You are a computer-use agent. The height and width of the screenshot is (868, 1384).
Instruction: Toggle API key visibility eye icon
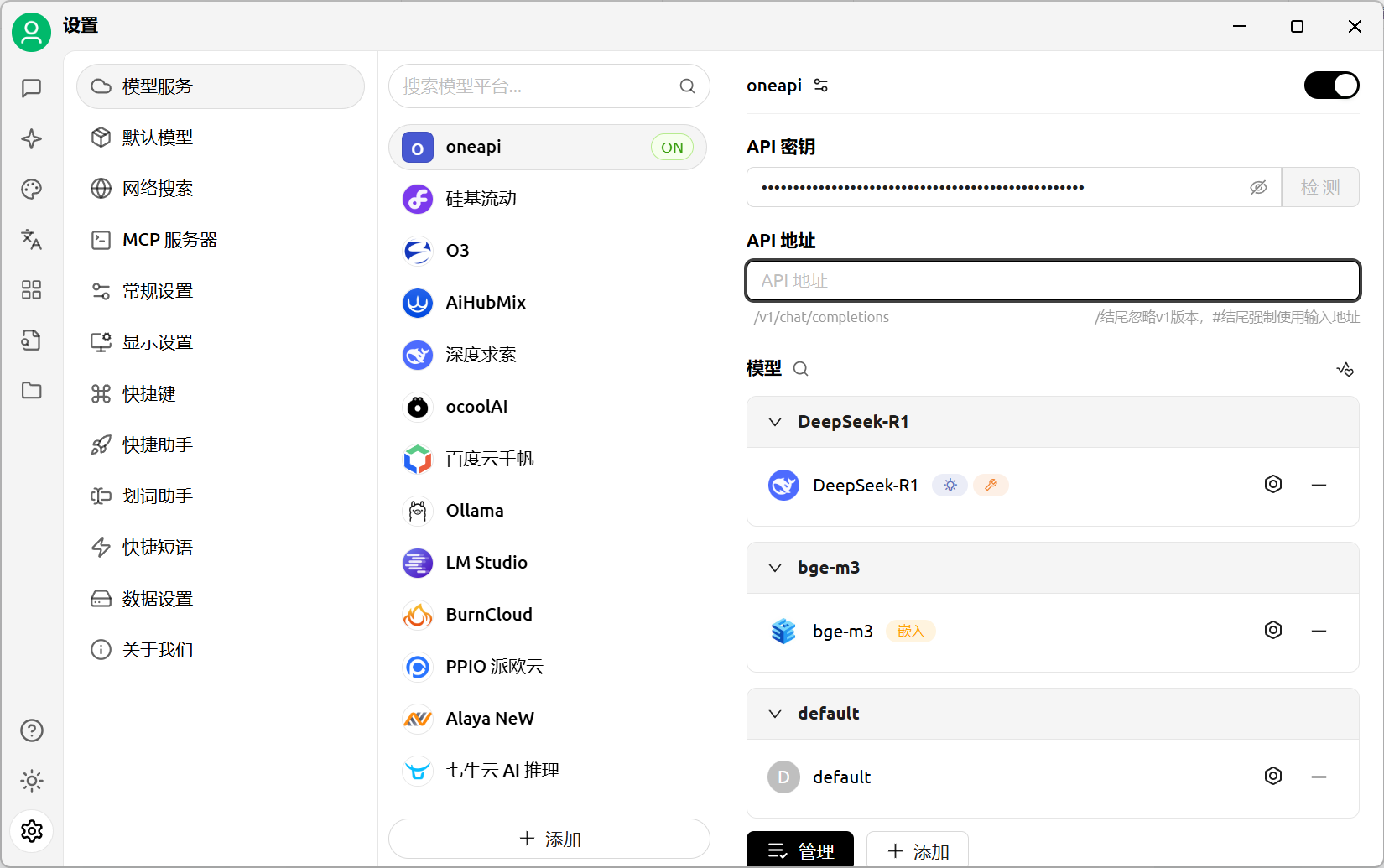[1259, 187]
